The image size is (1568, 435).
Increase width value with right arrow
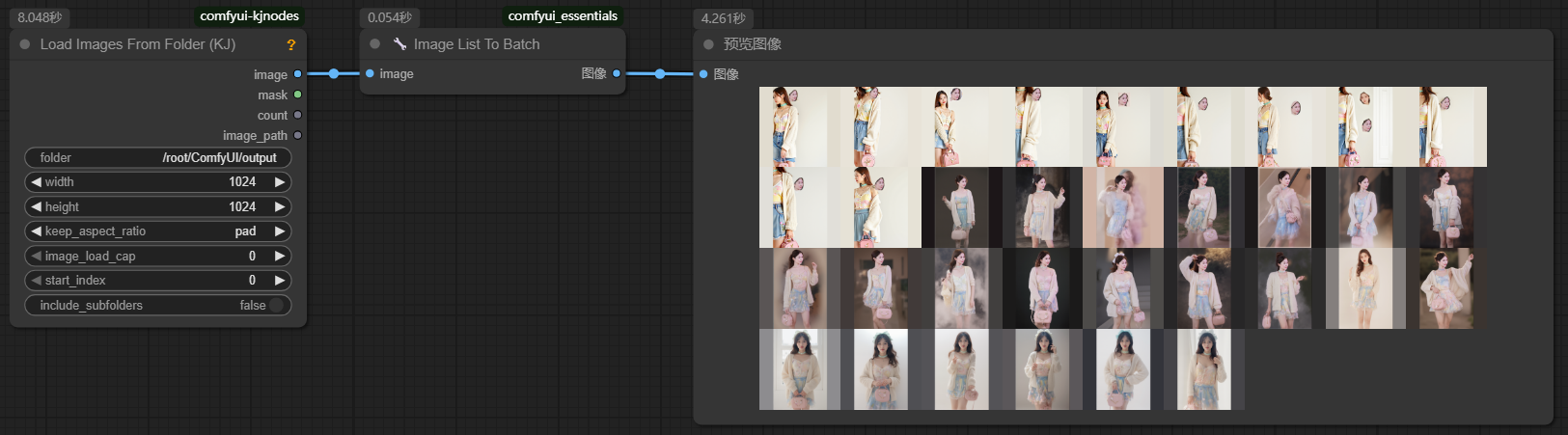click(x=280, y=182)
